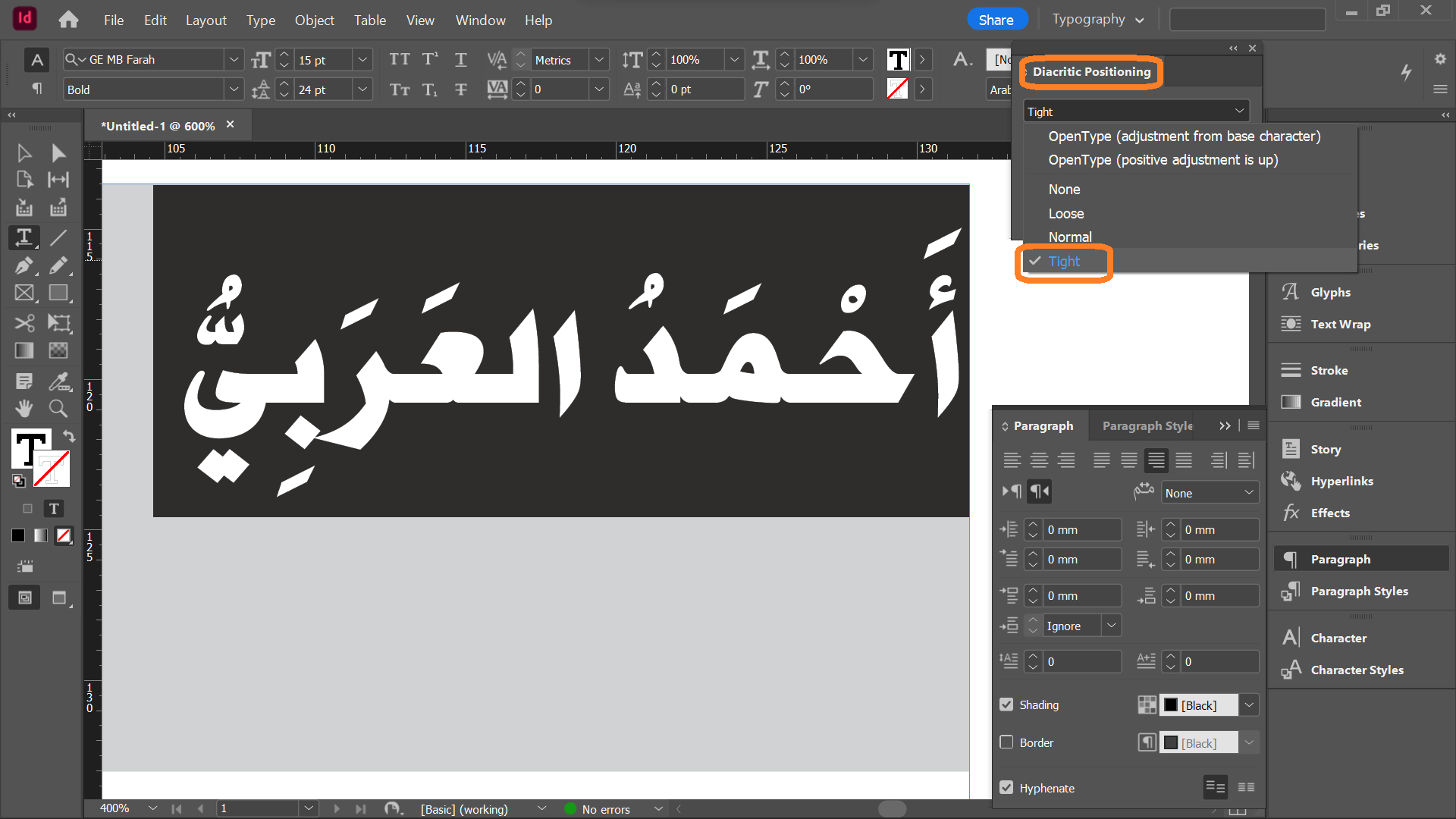Enable the Border checkbox

click(1006, 742)
